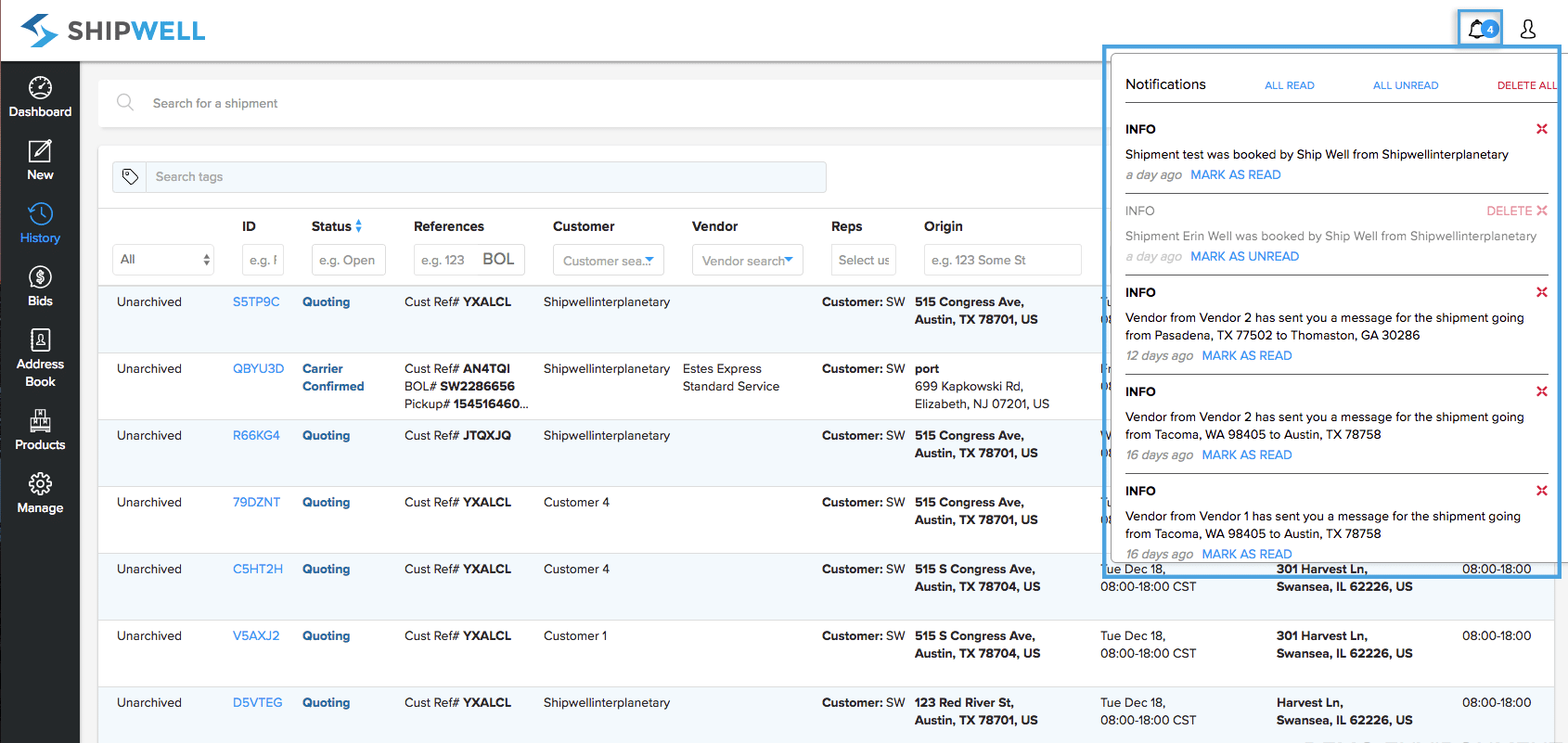
Task: Open shipment C5HT2H
Action: click(x=258, y=569)
